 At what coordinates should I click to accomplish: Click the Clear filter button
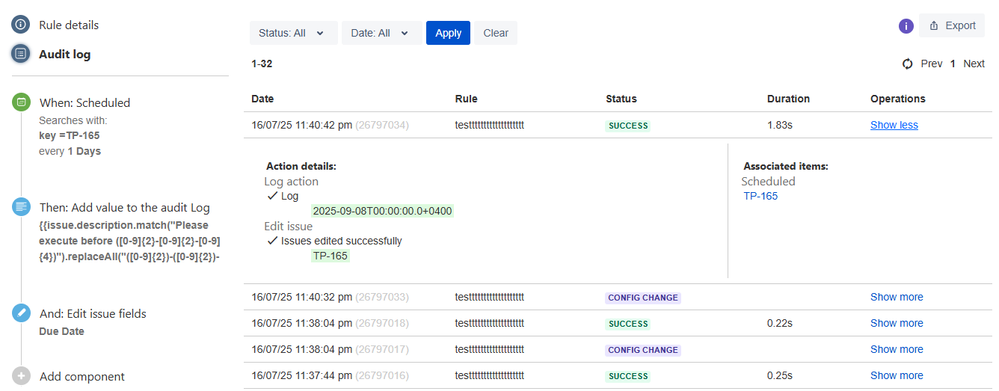coord(496,33)
